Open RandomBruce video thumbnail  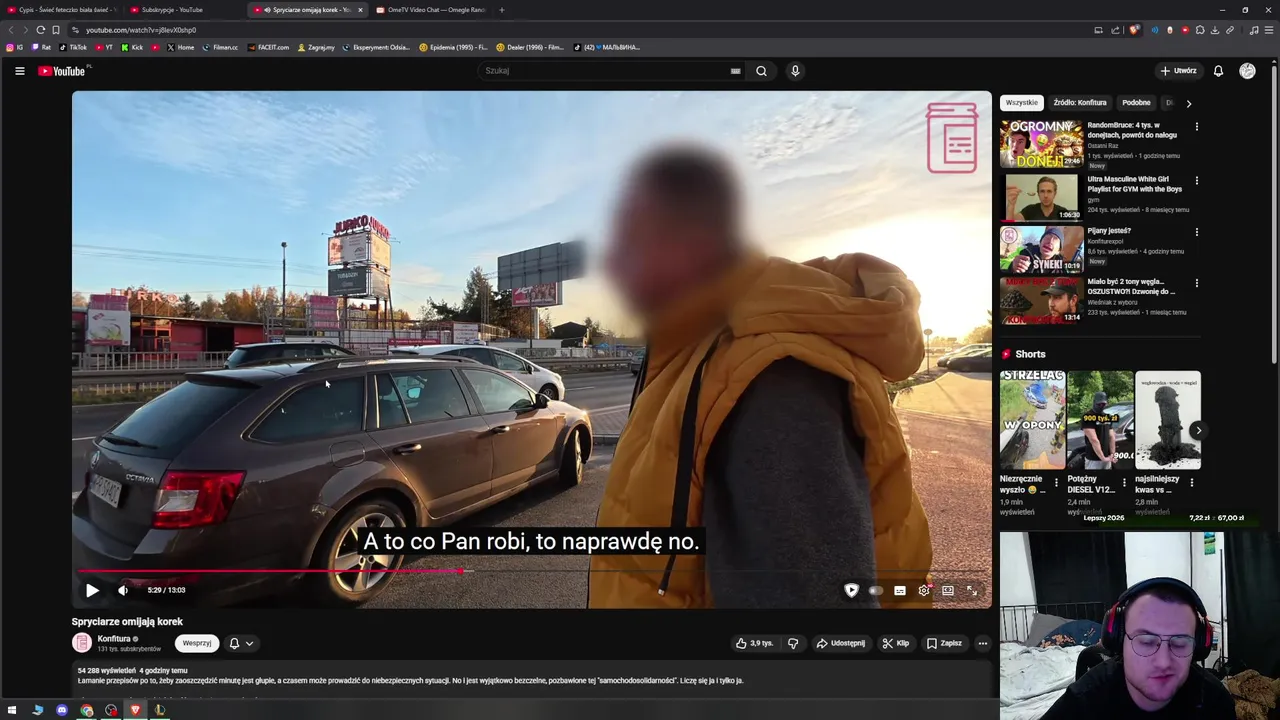[1041, 143]
